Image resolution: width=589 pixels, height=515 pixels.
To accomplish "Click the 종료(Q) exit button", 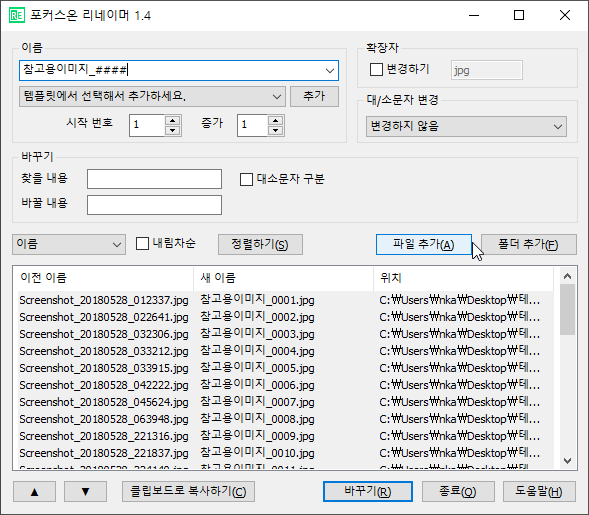I will click(x=458, y=492).
